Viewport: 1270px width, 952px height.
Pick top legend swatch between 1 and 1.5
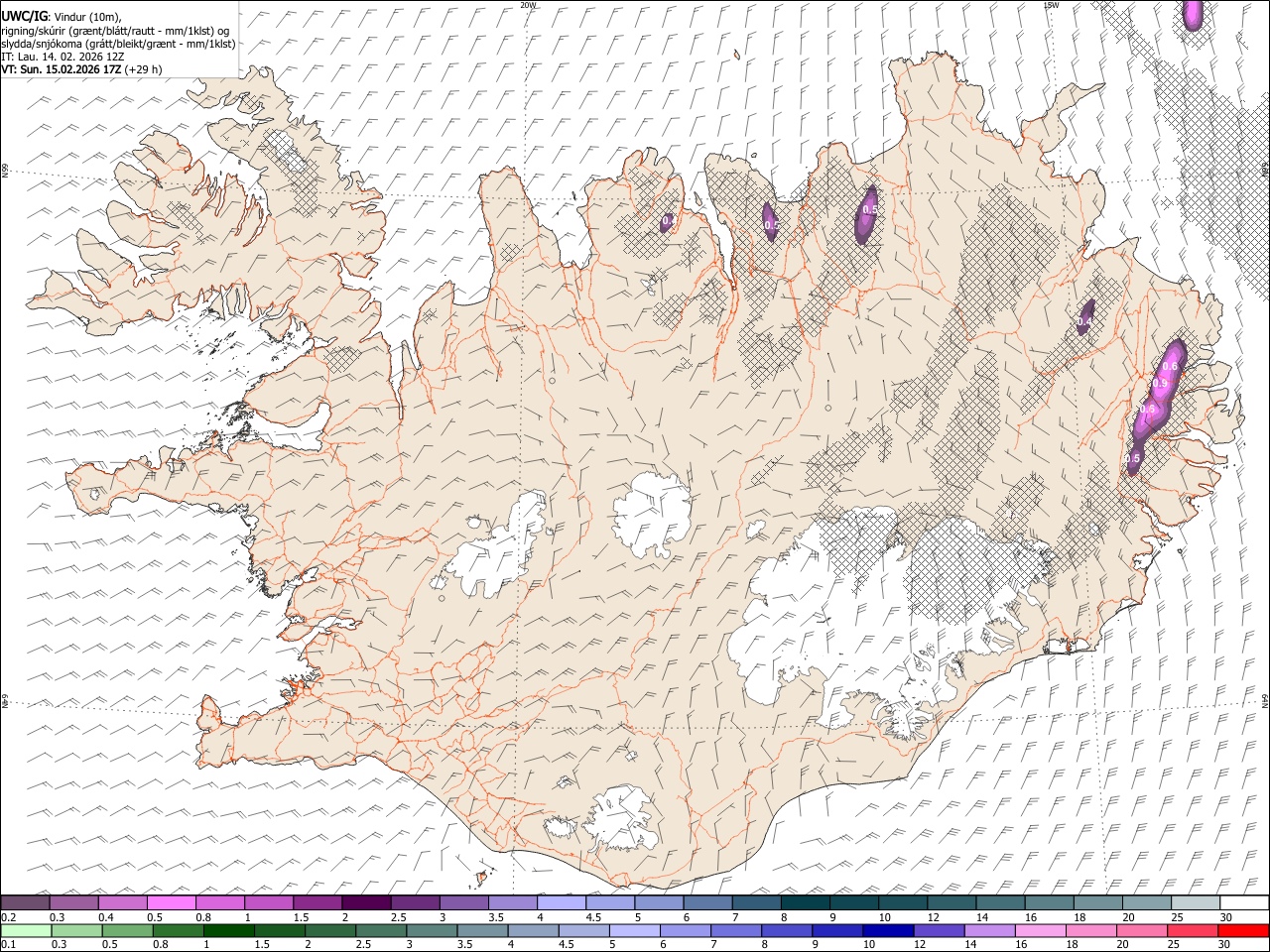point(269,902)
